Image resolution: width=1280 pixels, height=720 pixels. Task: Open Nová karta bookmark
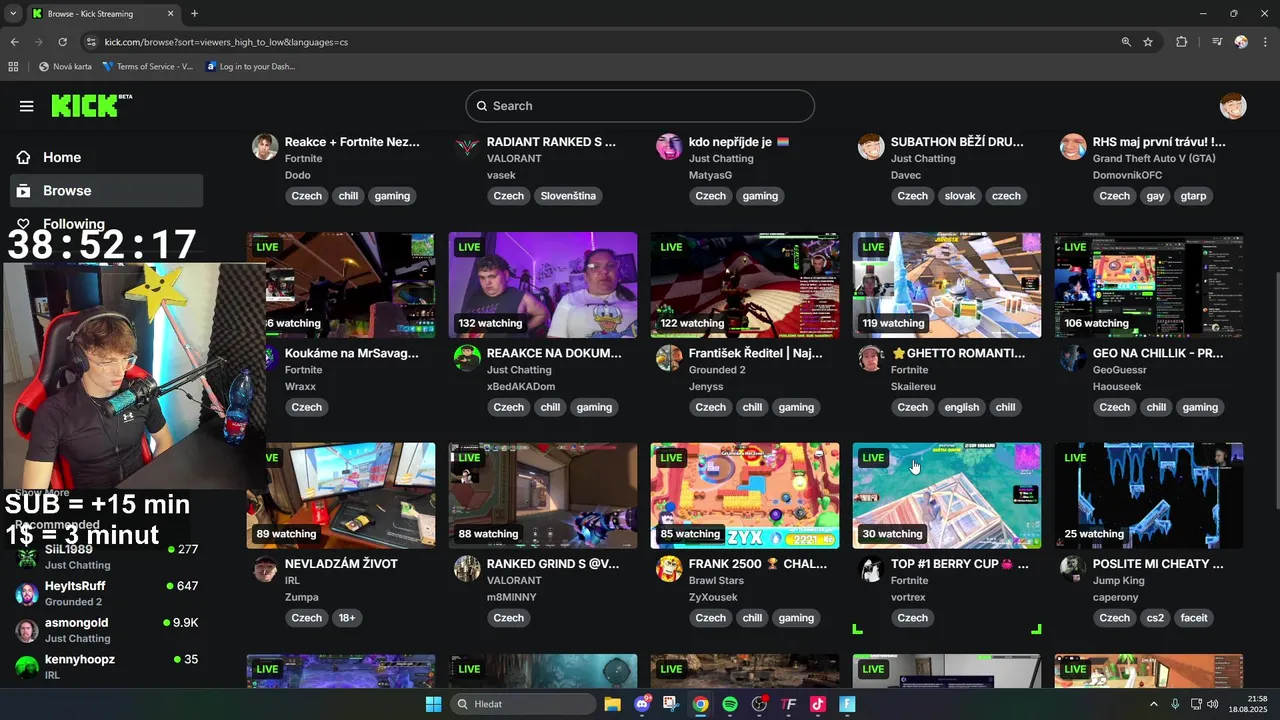coord(65,67)
